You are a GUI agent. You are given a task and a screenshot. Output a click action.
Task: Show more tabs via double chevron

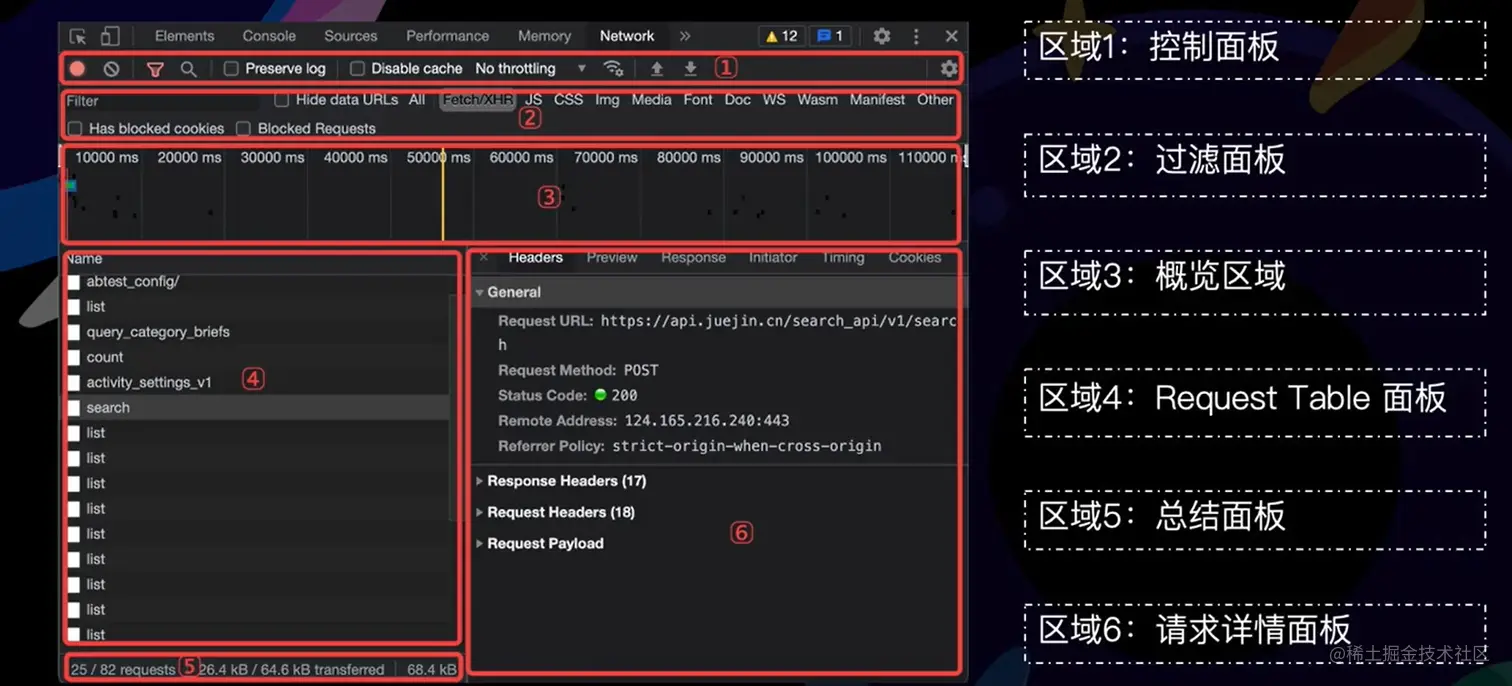coord(685,36)
